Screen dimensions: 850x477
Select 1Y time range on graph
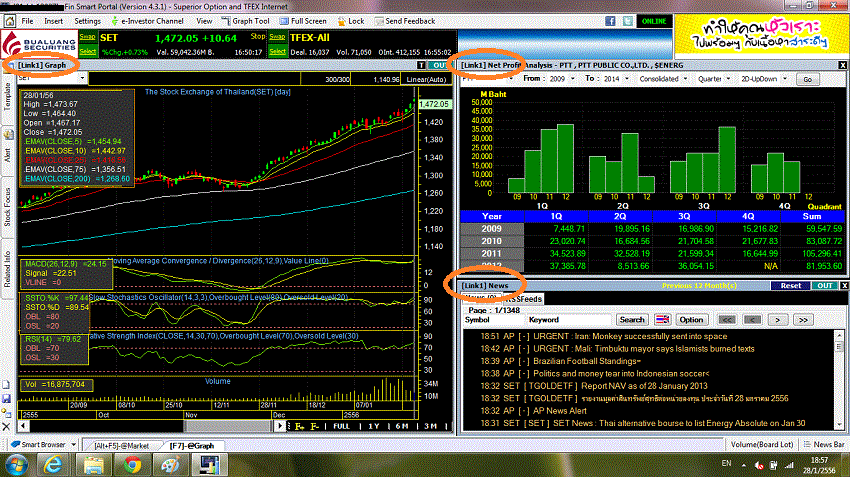pos(374,427)
